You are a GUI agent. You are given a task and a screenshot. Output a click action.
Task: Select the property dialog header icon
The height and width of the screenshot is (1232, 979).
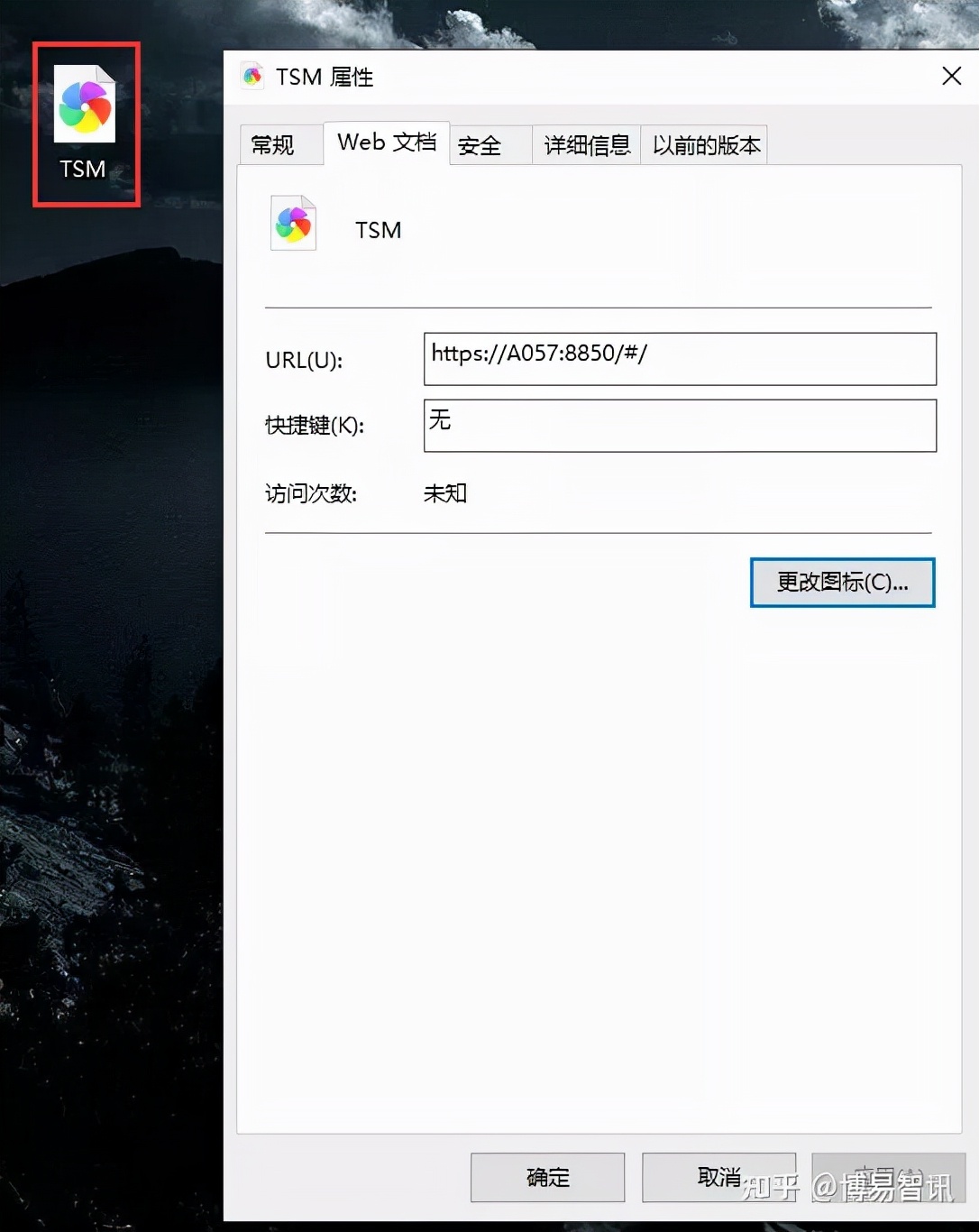coord(252,77)
